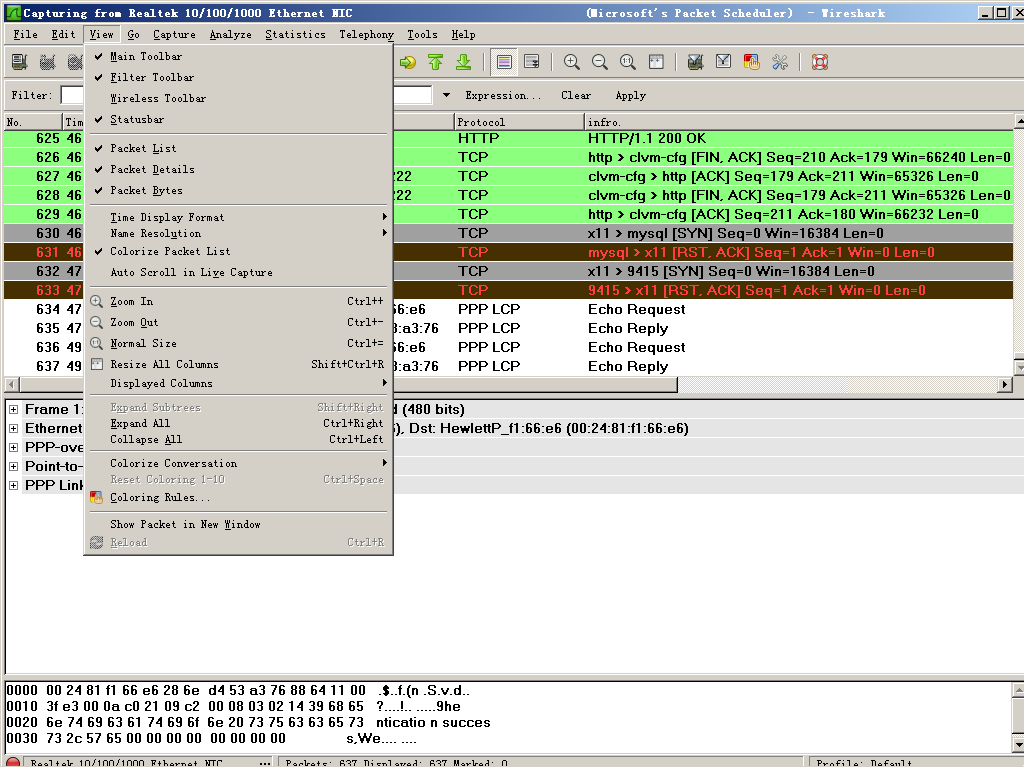Click packet list scroll right arrow
This screenshot has width=1024, height=768.
[1005, 385]
